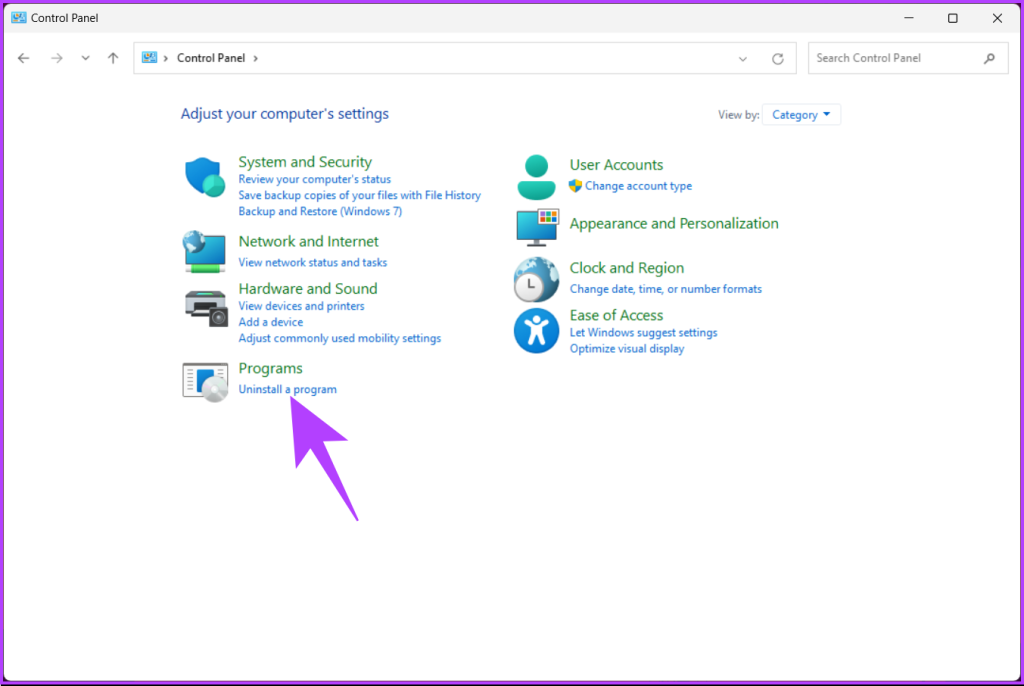Open the breadcrumb arrow after Control Panel
Screen dimensions: 1024x686
click(256, 58)
